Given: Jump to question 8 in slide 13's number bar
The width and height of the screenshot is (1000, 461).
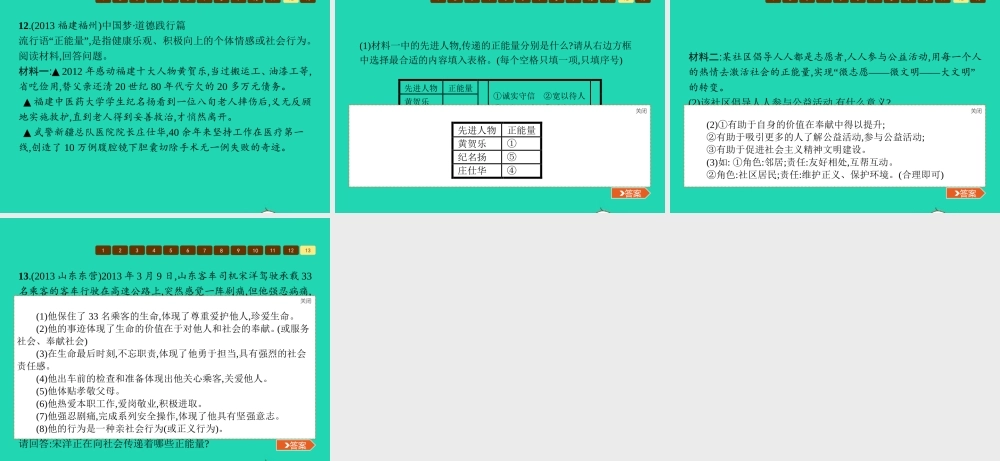Looking at the screenshot, I should pos(221,251).
